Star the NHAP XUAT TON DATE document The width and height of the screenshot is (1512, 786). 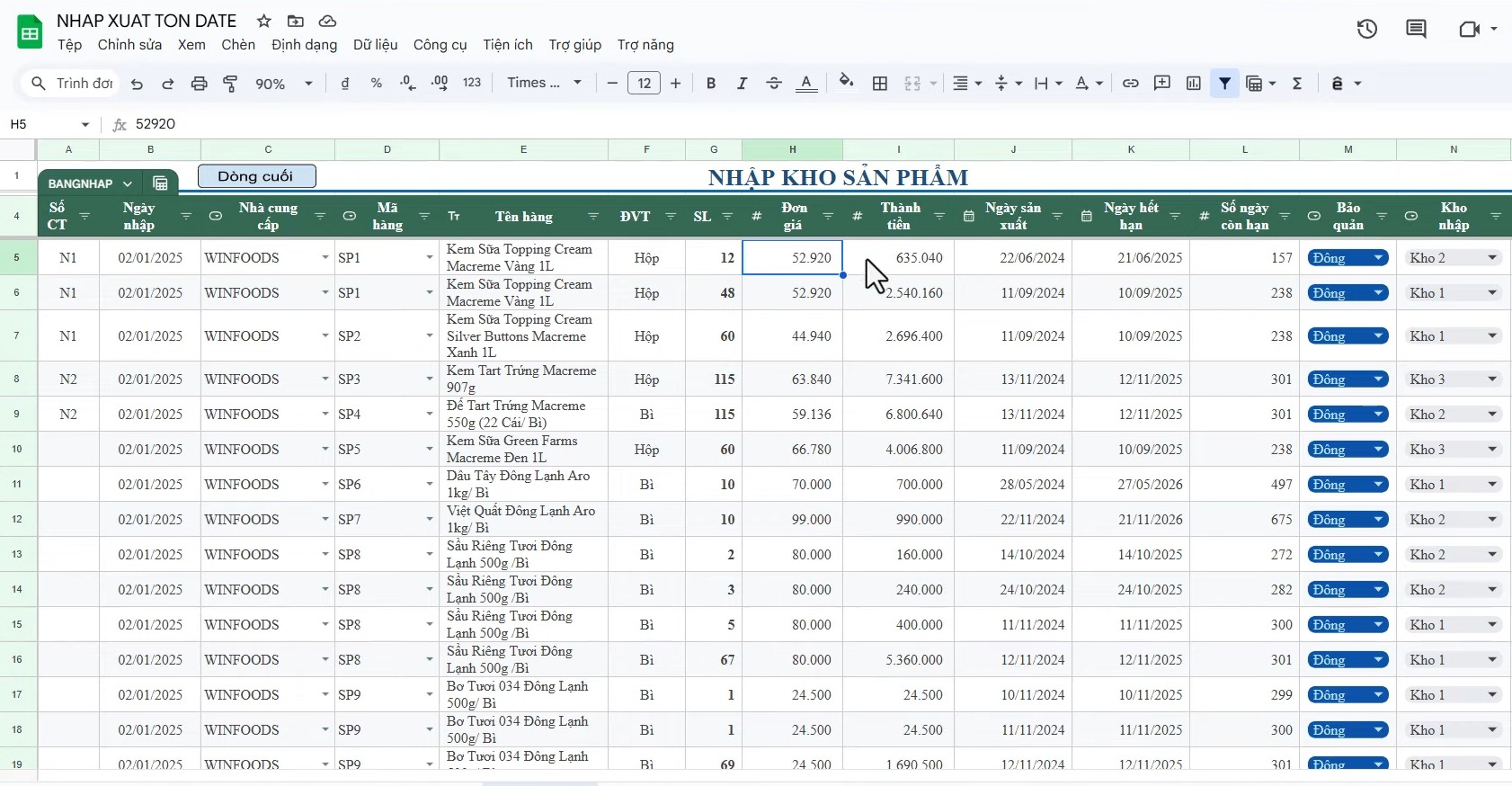pyautogui.click(x=263, y=21)
